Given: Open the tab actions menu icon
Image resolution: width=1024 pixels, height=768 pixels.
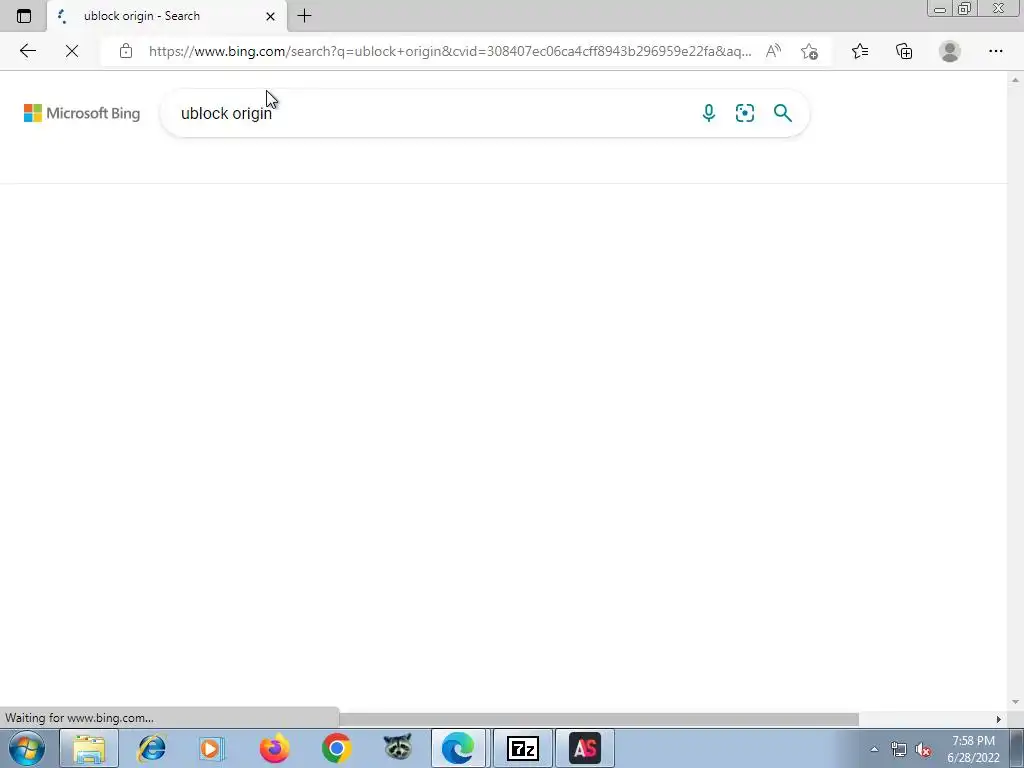Looking at the screenshot, I should coord(24,16).
